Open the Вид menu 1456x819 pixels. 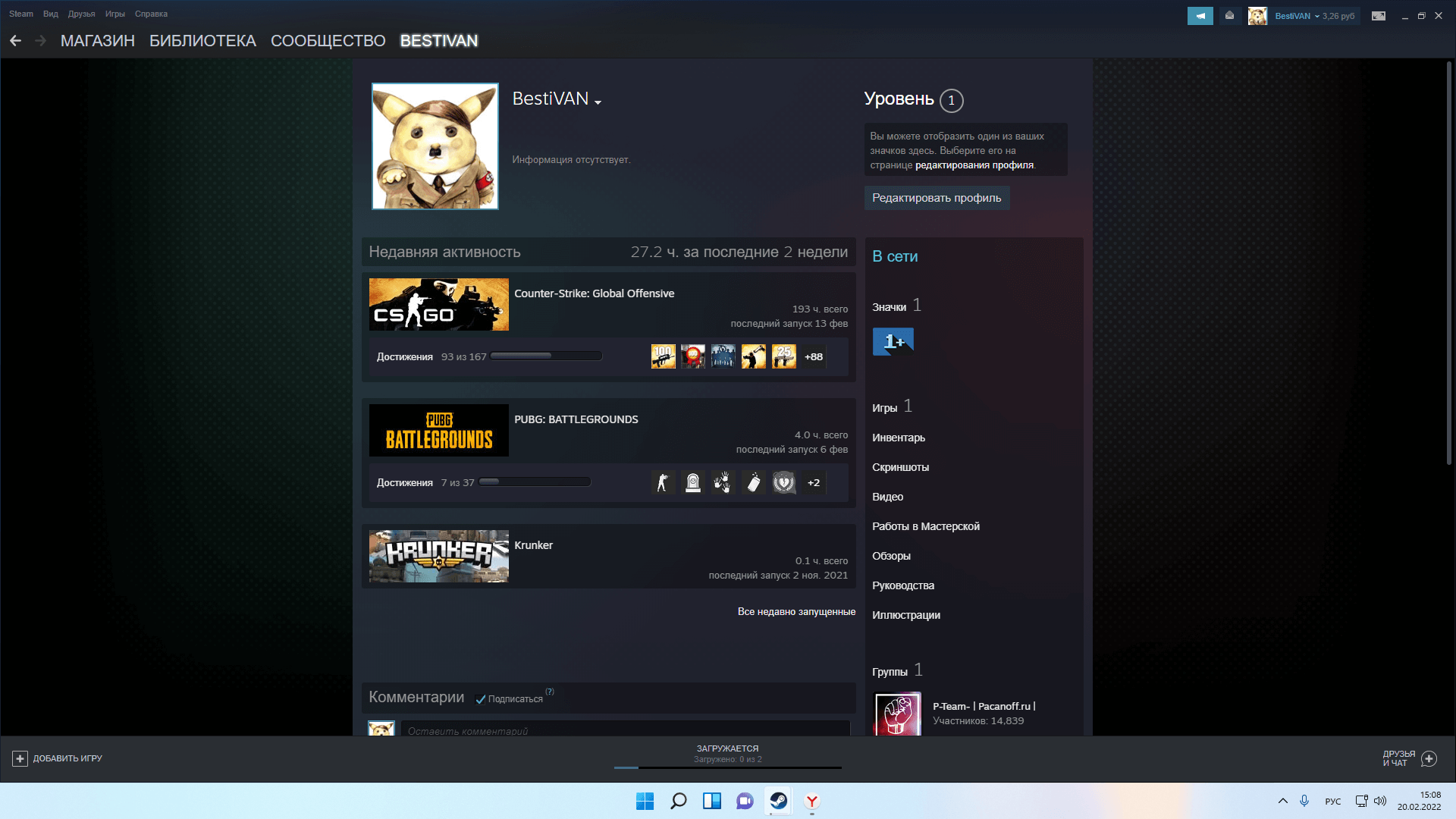[x=51, y=14]
